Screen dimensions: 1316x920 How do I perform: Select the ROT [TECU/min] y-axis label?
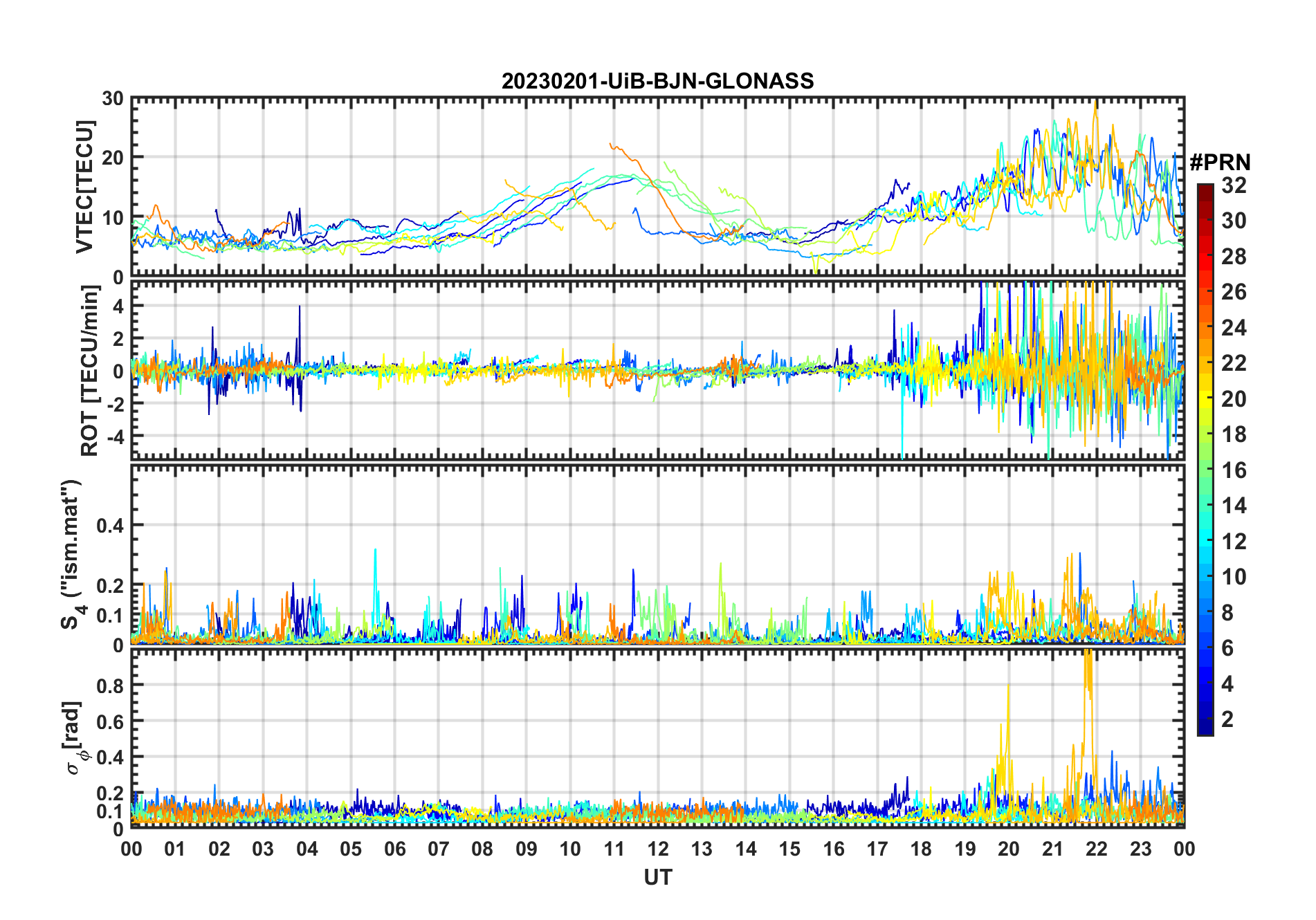90,370
